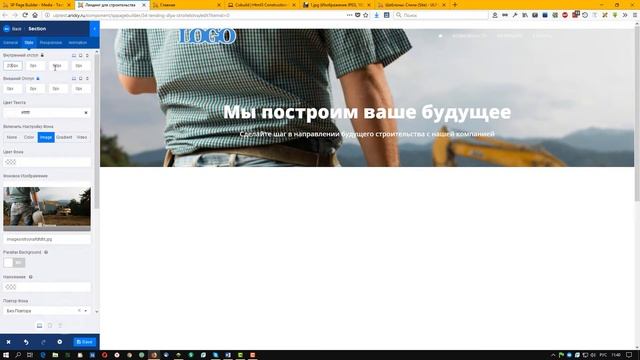This screenshot has width=640, height=360.
Task: Set background type to Color
Action: tap(29, 137)
